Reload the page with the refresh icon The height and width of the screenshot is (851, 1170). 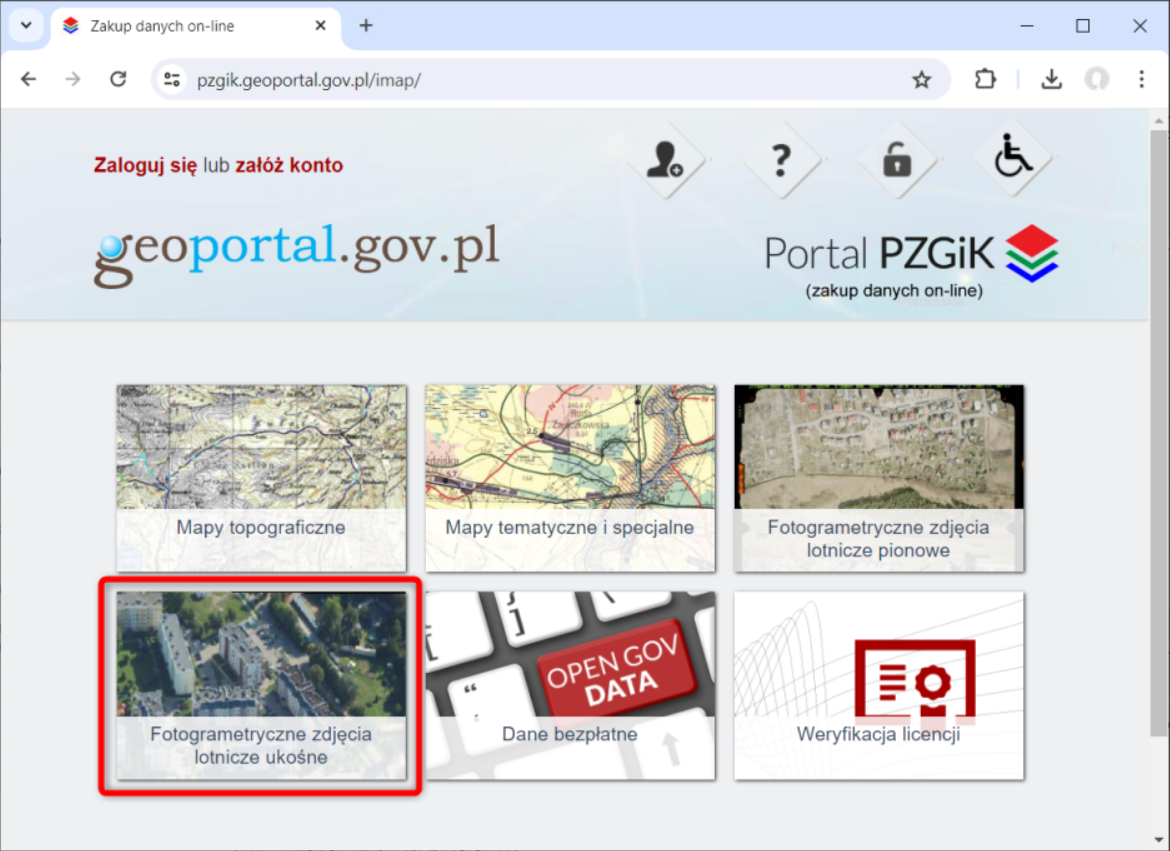(118, 78)
